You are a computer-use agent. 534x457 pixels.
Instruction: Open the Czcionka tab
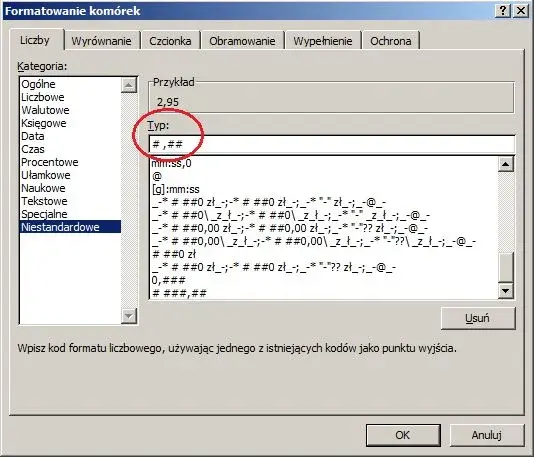170,41
